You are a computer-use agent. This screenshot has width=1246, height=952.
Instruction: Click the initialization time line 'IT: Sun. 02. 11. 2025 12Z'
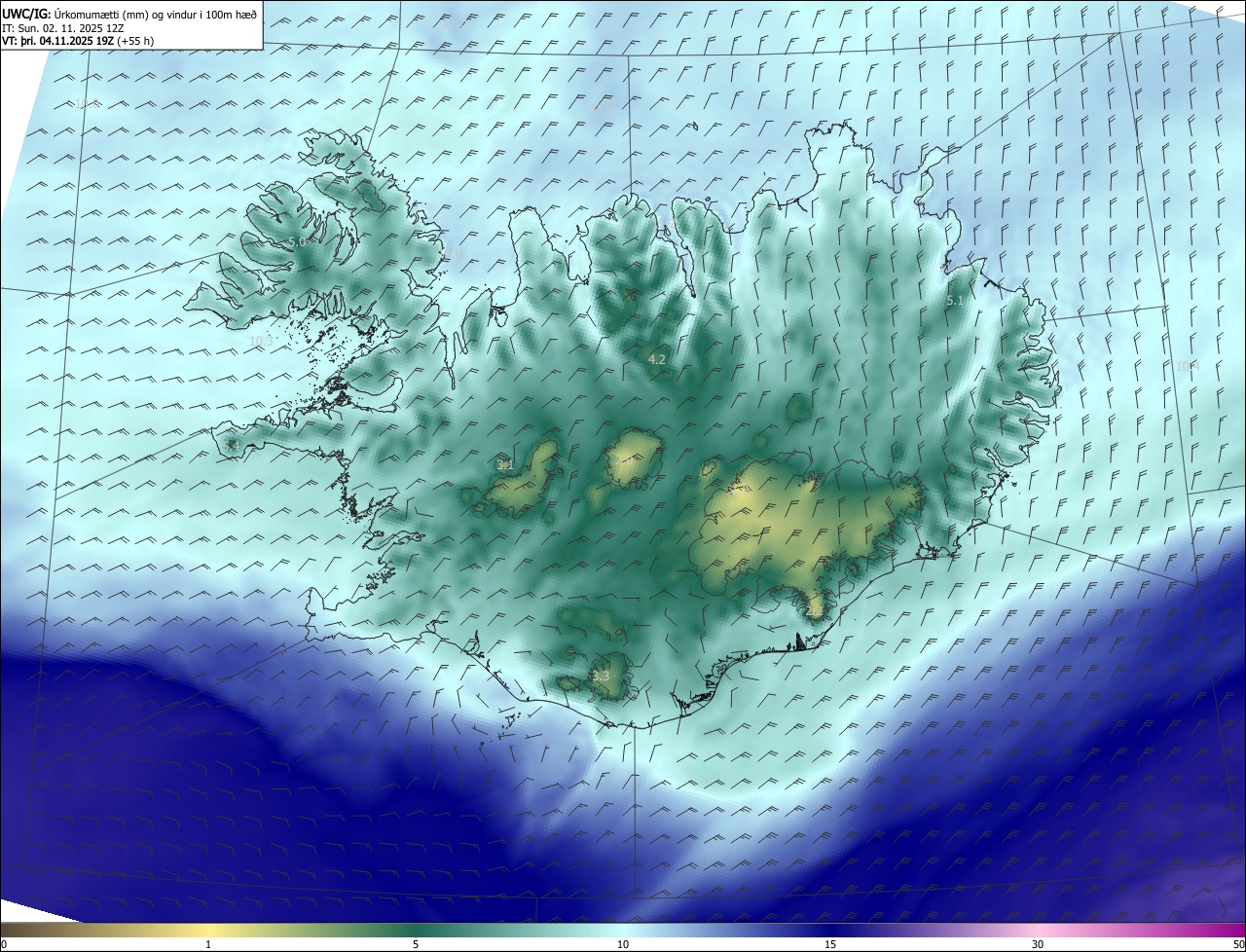62,28
